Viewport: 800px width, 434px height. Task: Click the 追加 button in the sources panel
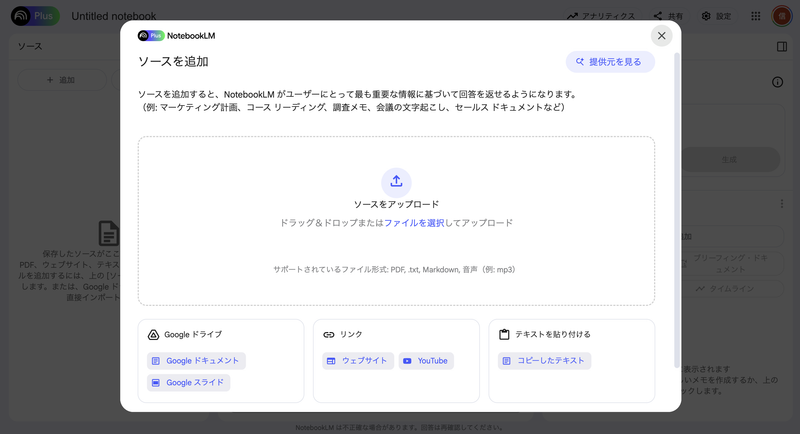(62, 80)
